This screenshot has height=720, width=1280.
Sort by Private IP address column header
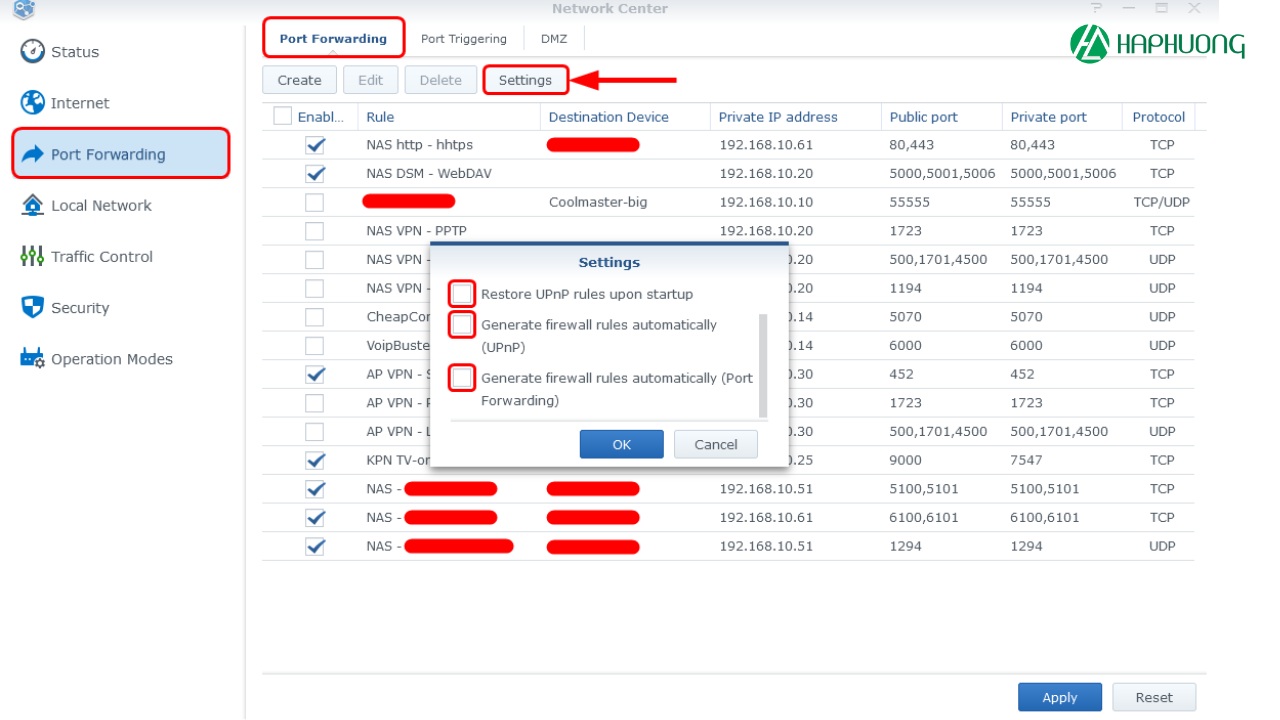click(x=796, y=117)
